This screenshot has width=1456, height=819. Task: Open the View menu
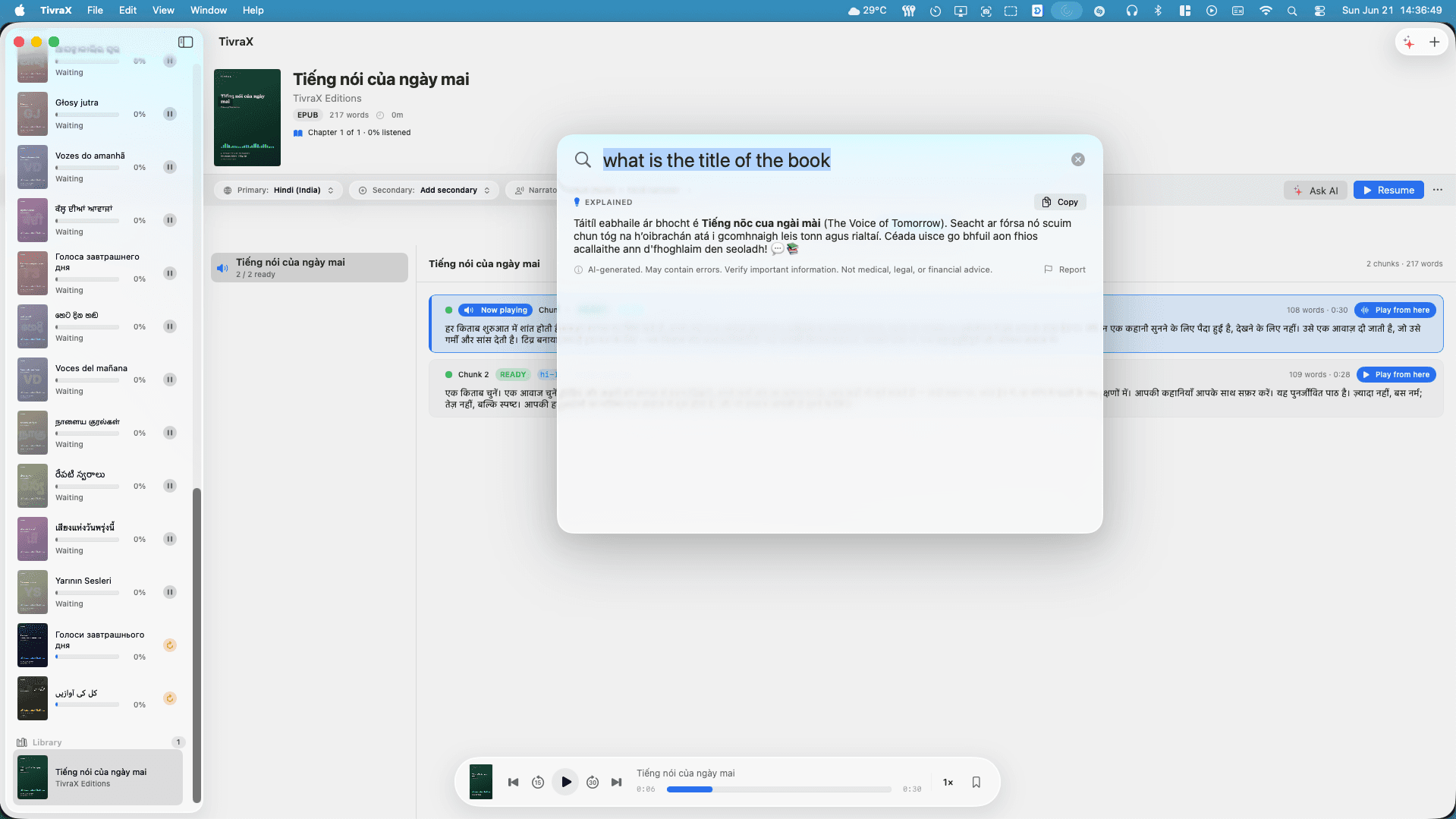pyautogui.click(x=163, y=10)
